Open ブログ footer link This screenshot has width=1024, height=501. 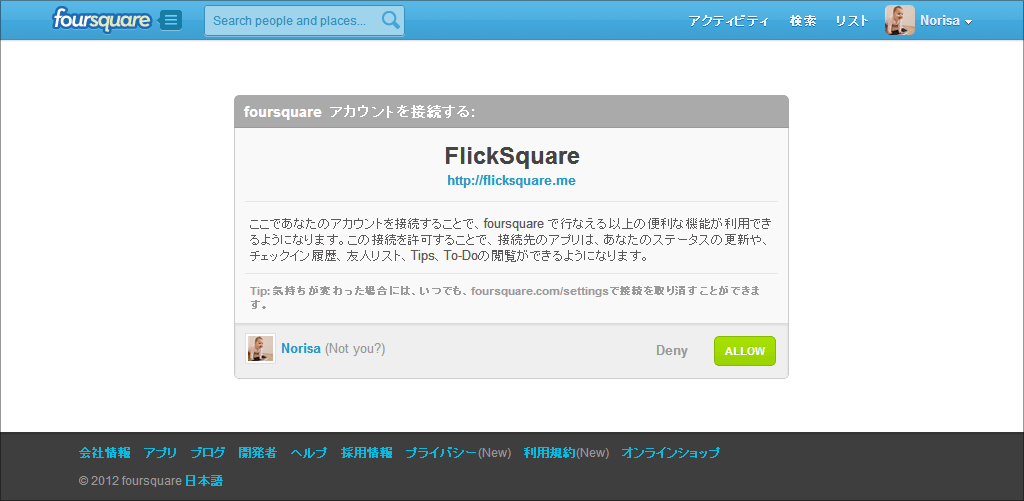tap(208, 453)
